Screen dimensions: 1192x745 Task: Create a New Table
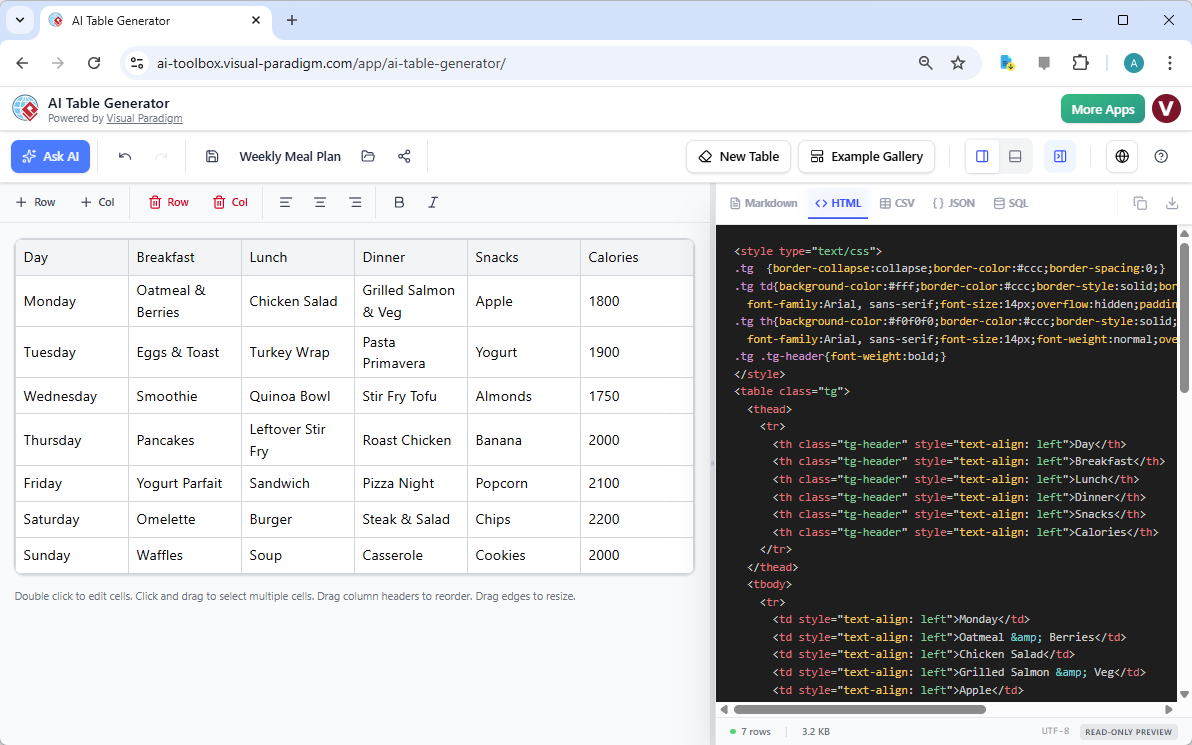(738, 156)
